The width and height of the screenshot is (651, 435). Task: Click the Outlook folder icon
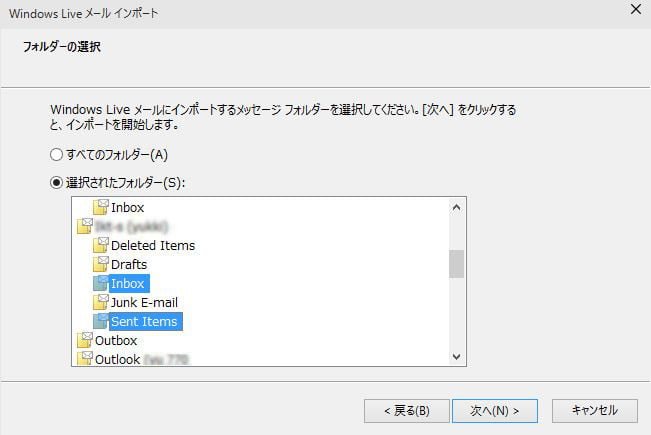coord(84,358)
